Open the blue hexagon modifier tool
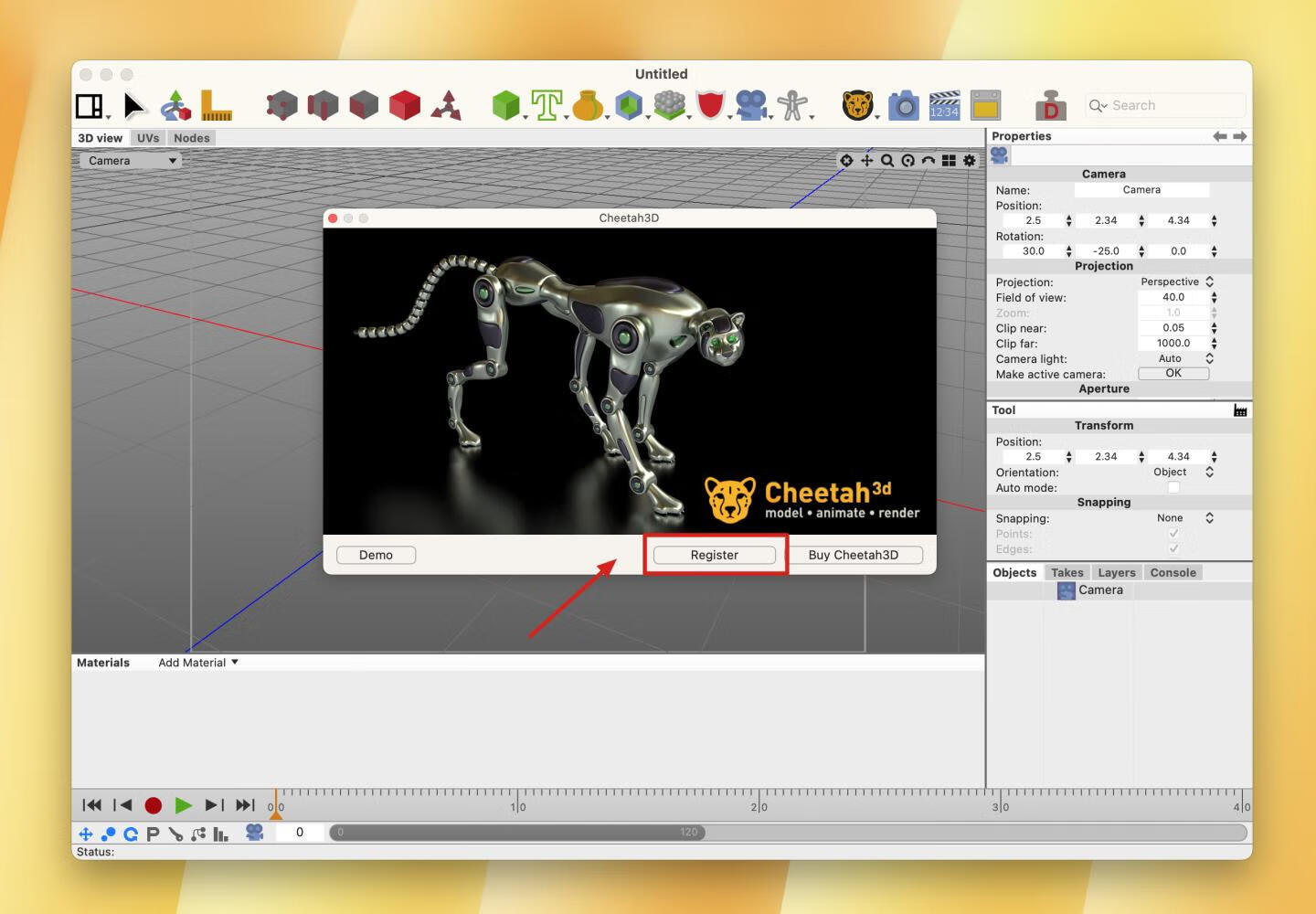The height and width of the screenshot is (914, 1316). click(629, 106)
